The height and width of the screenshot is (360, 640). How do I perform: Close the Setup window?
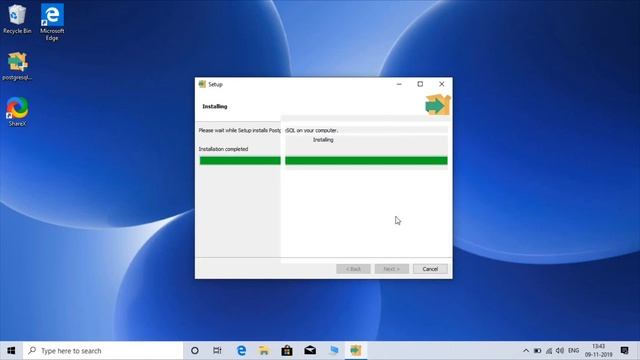[442, 84]
